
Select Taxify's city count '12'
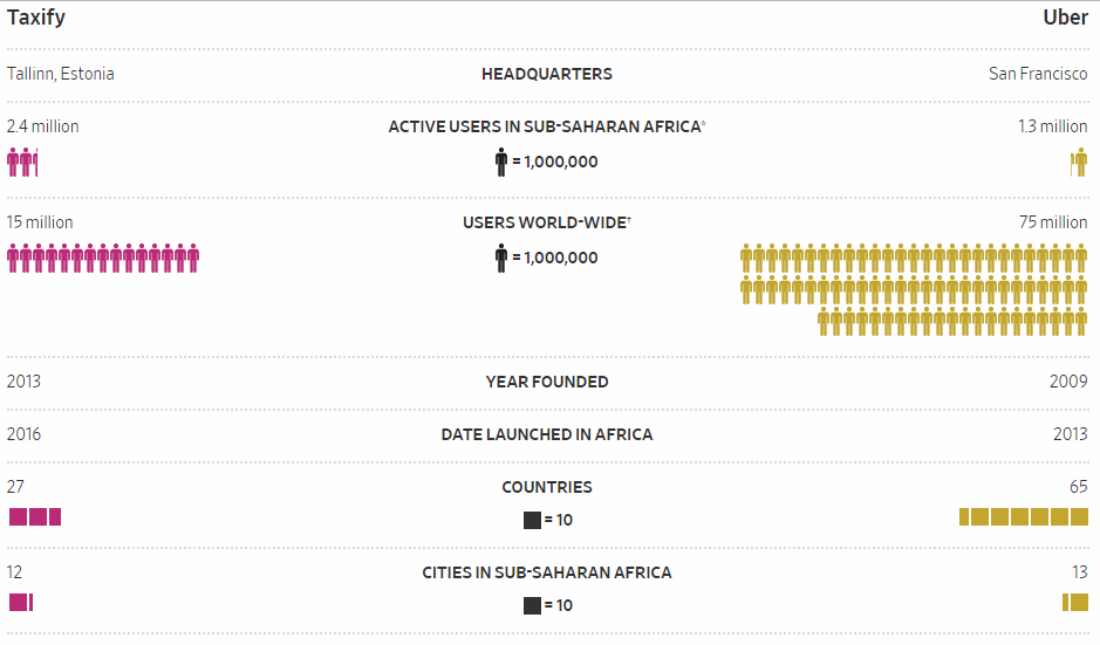pos(15,573)
